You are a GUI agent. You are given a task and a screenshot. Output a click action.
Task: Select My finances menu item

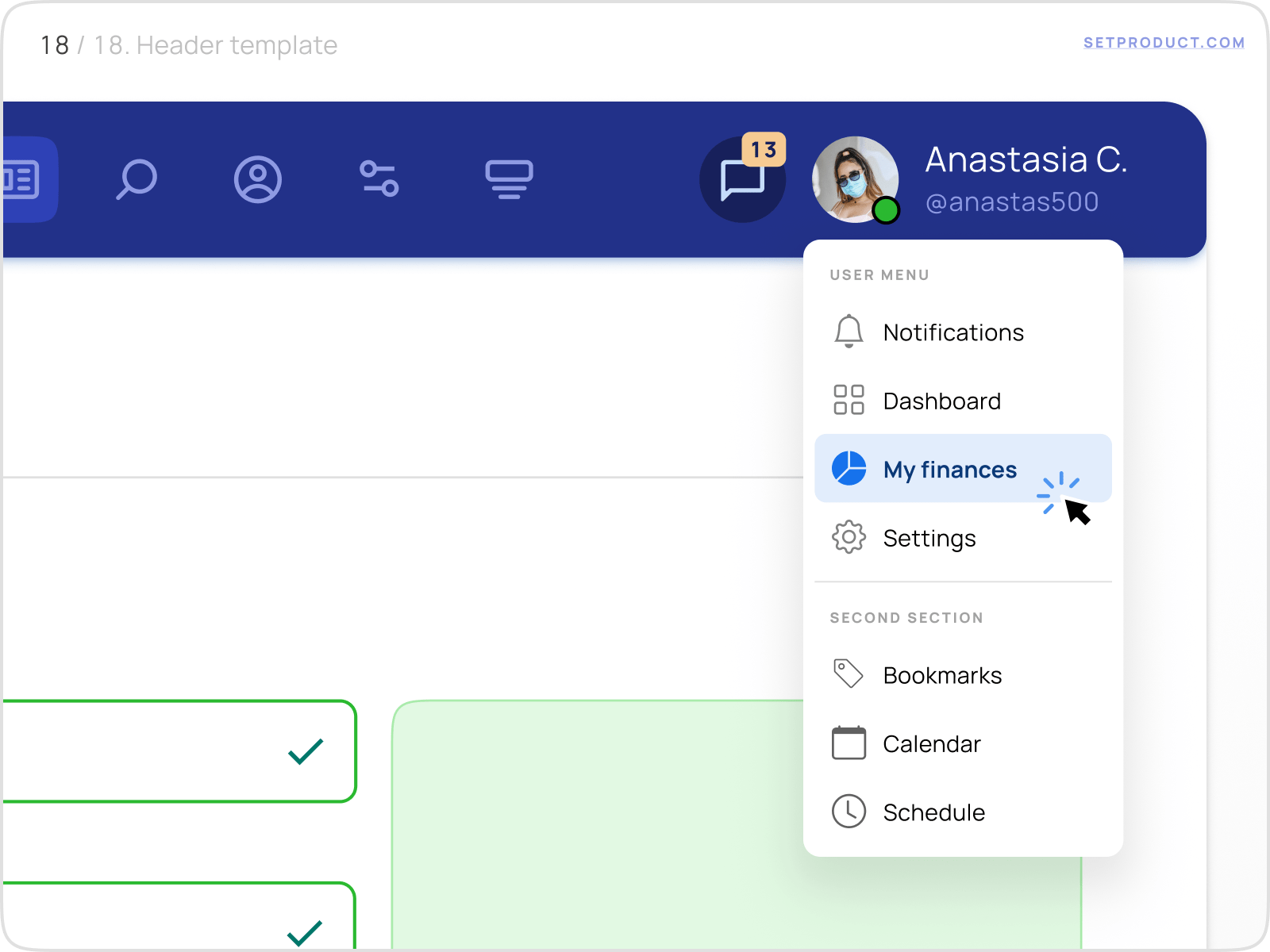(963, 468)
